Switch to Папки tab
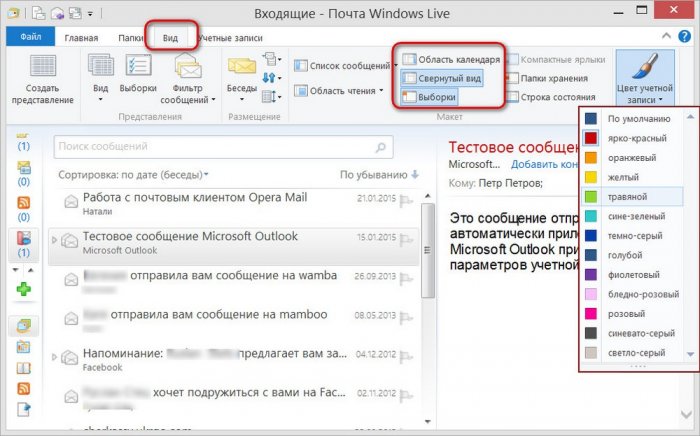 (x=130, y=38)
